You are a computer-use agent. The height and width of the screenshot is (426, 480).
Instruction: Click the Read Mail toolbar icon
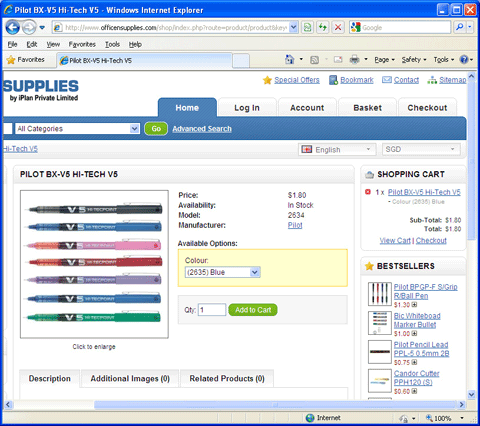tap(338, 60)
